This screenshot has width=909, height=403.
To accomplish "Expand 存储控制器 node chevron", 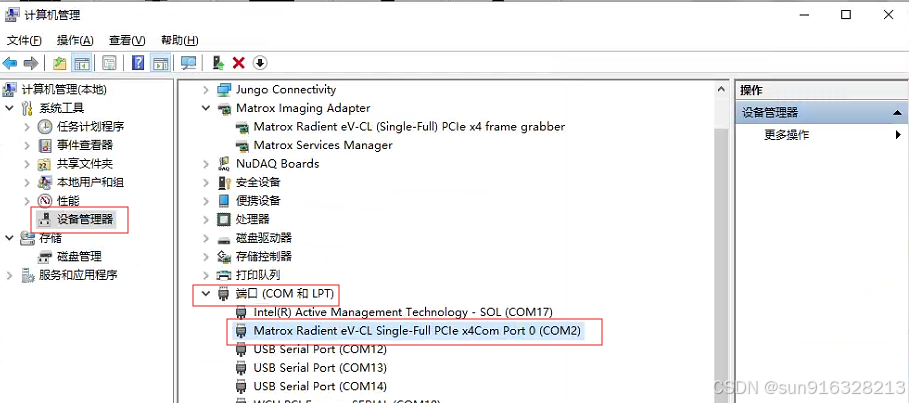I will (205, 256).
